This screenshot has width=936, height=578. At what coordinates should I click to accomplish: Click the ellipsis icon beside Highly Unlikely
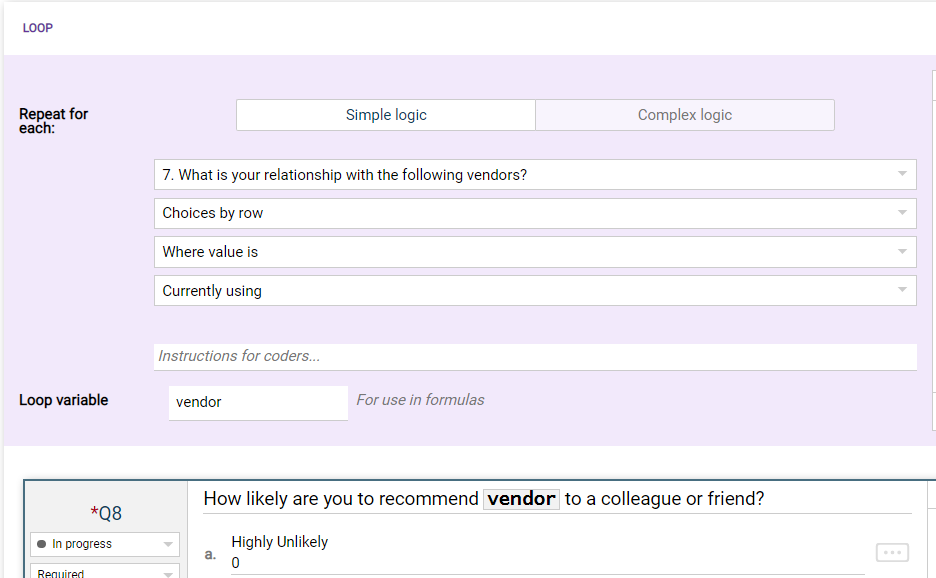pyautogui.click(x=892, y=553)
